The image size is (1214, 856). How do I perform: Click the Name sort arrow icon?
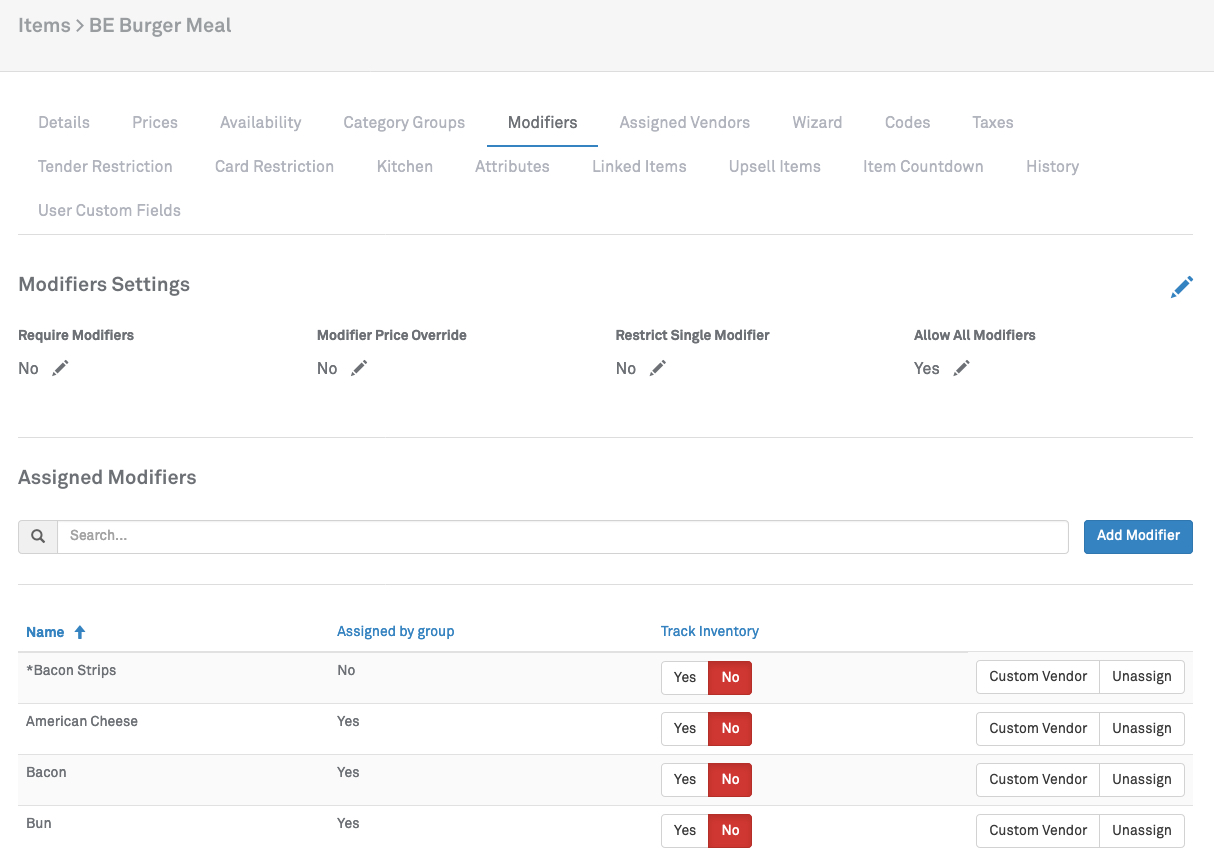coord(80,632)
